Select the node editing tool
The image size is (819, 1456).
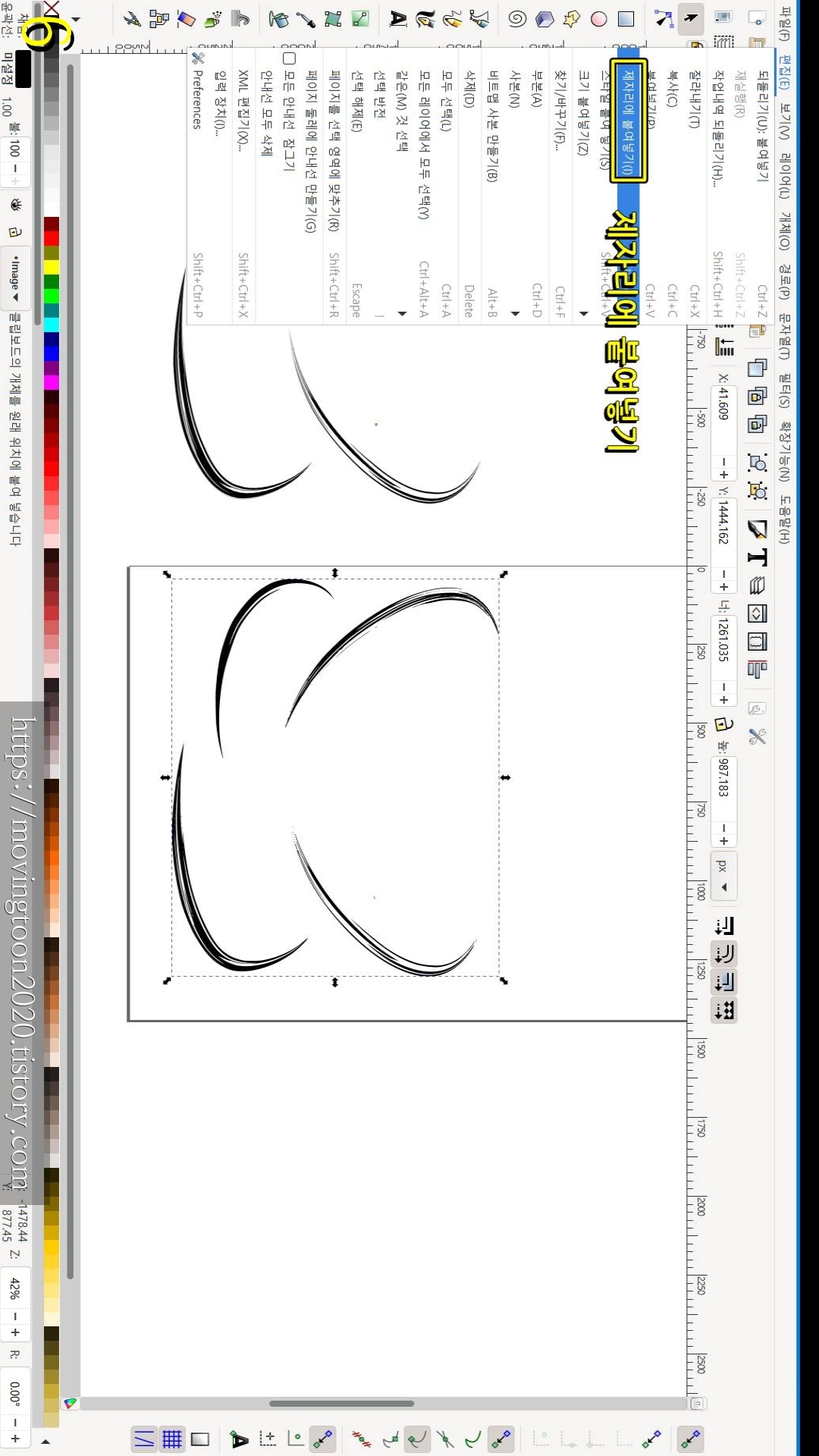(x=663, y=19)
